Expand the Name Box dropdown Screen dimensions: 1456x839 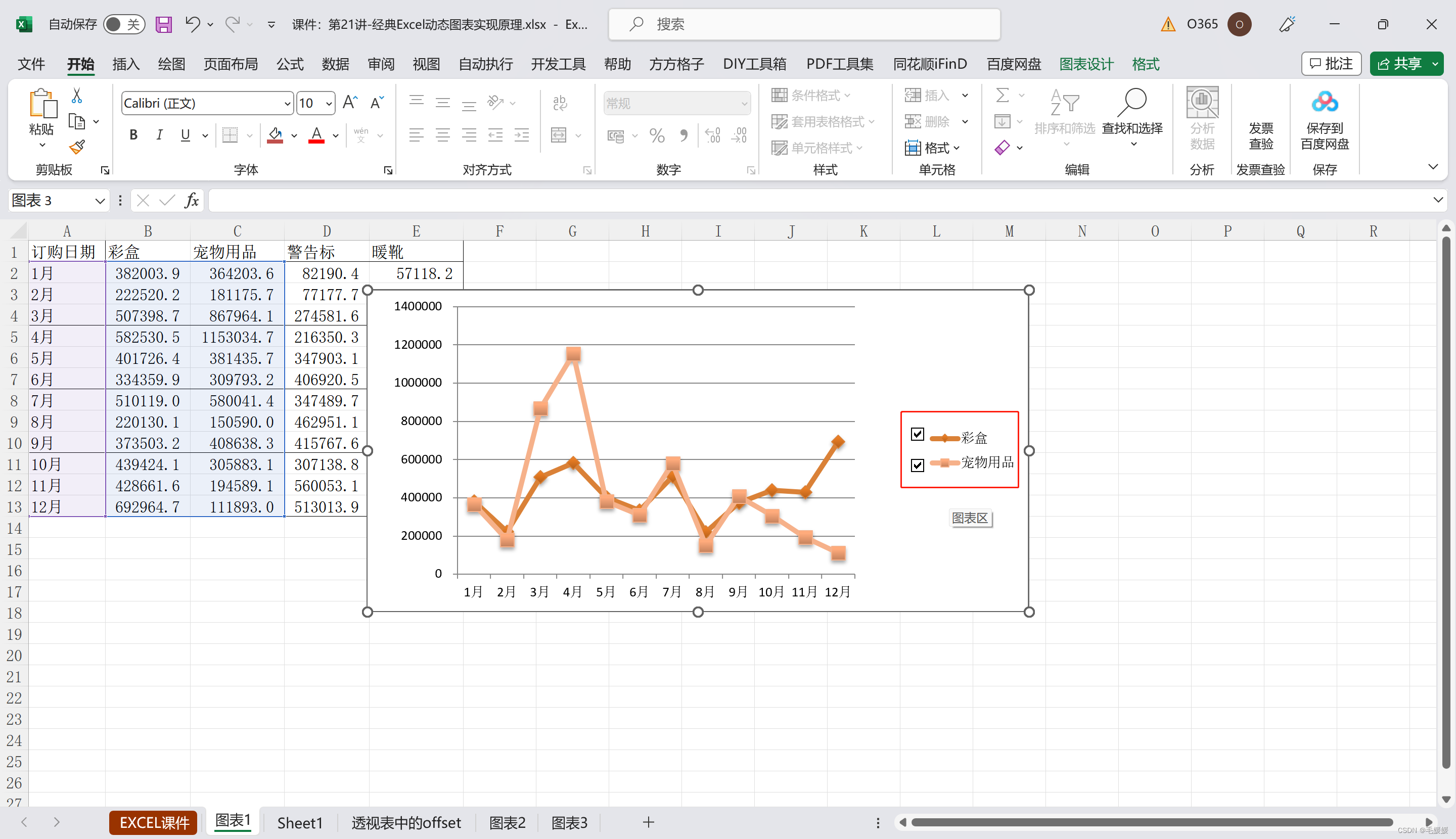click(100, 201)
